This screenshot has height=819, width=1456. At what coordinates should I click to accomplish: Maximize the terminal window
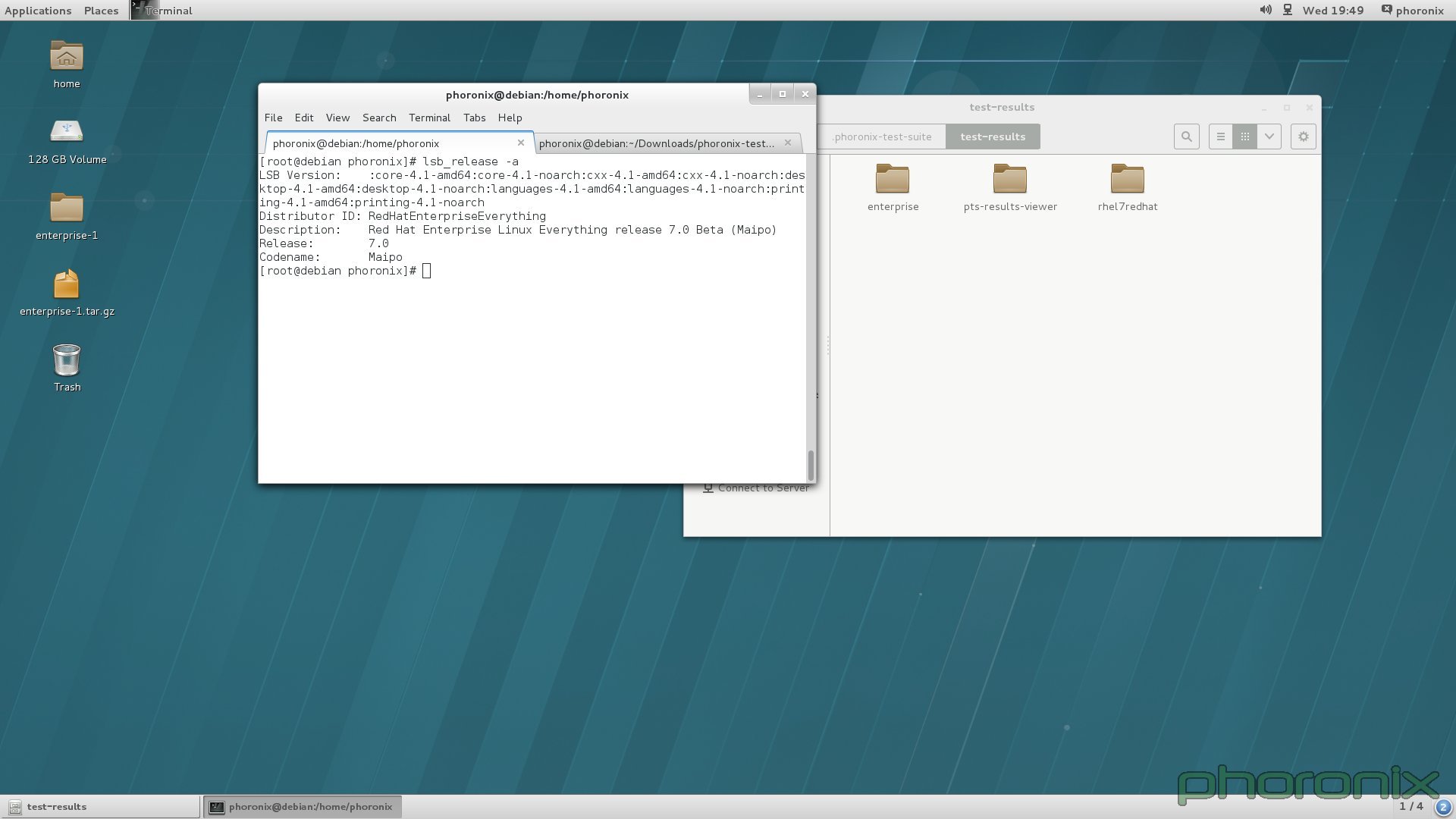pos(783,94)
